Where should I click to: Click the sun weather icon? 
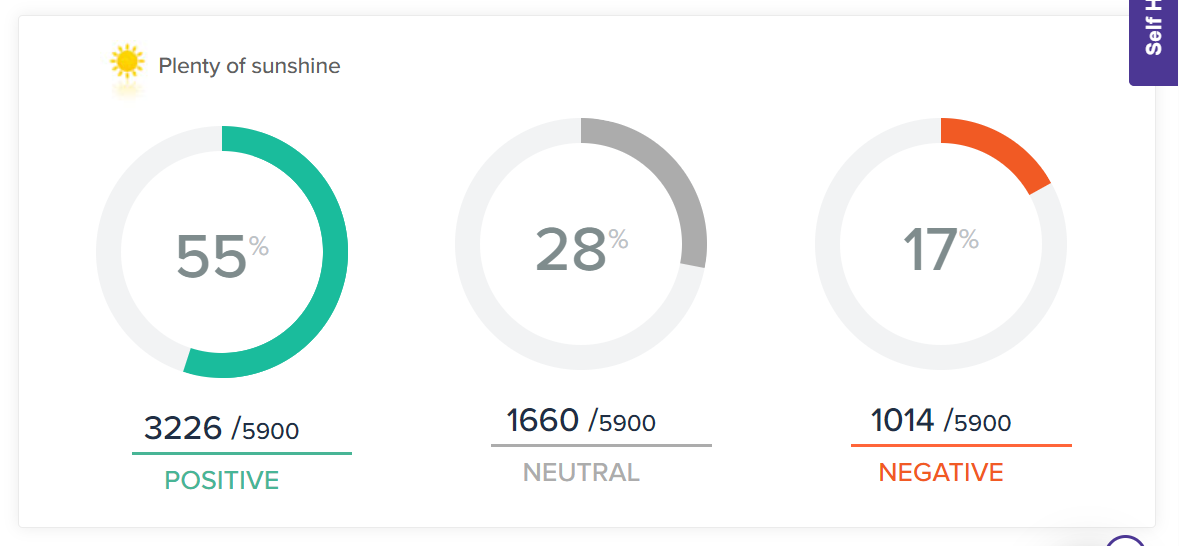tap(127, 64)
